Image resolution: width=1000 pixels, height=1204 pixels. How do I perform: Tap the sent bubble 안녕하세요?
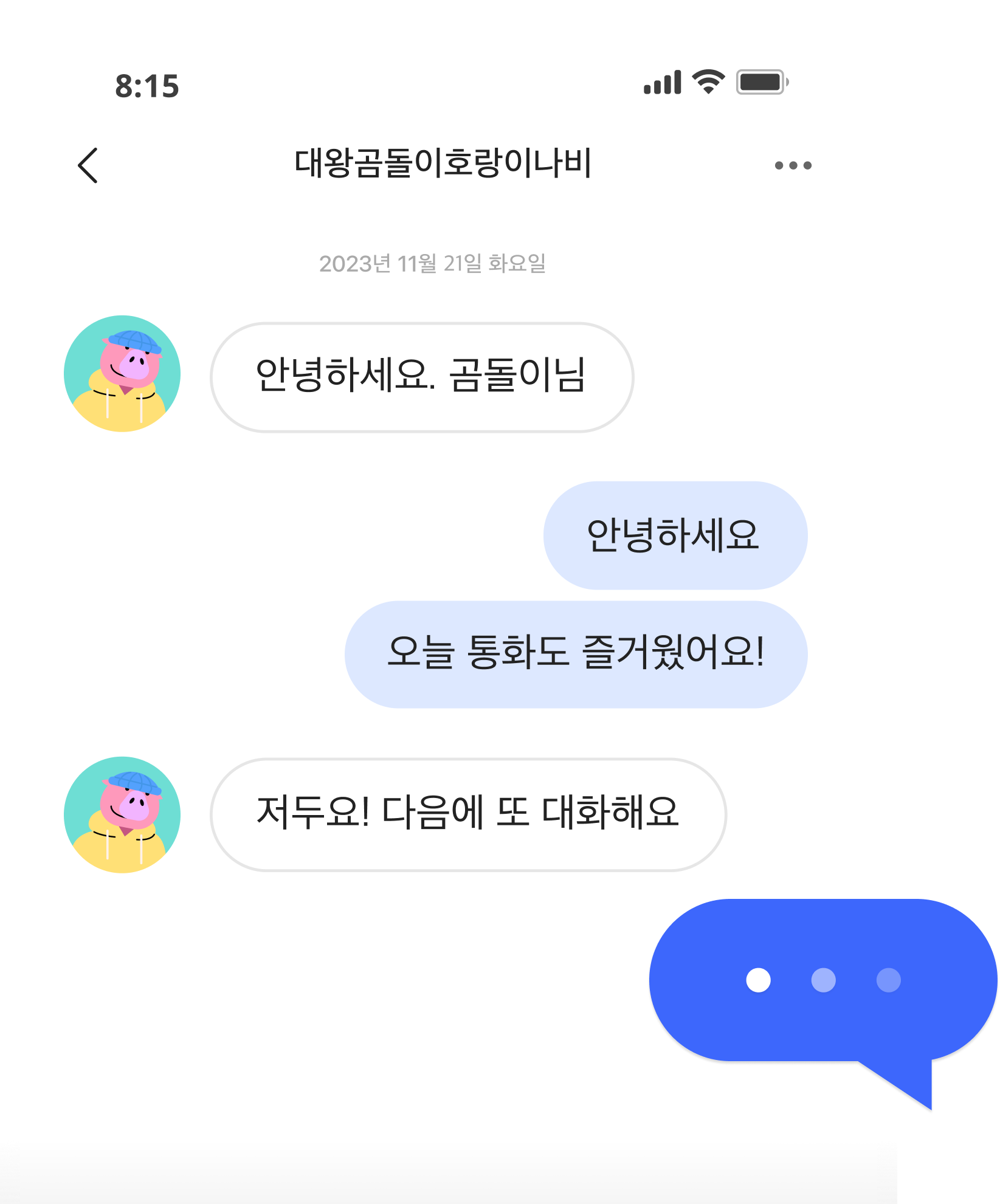pyautogui.click(x=675, y=535)
